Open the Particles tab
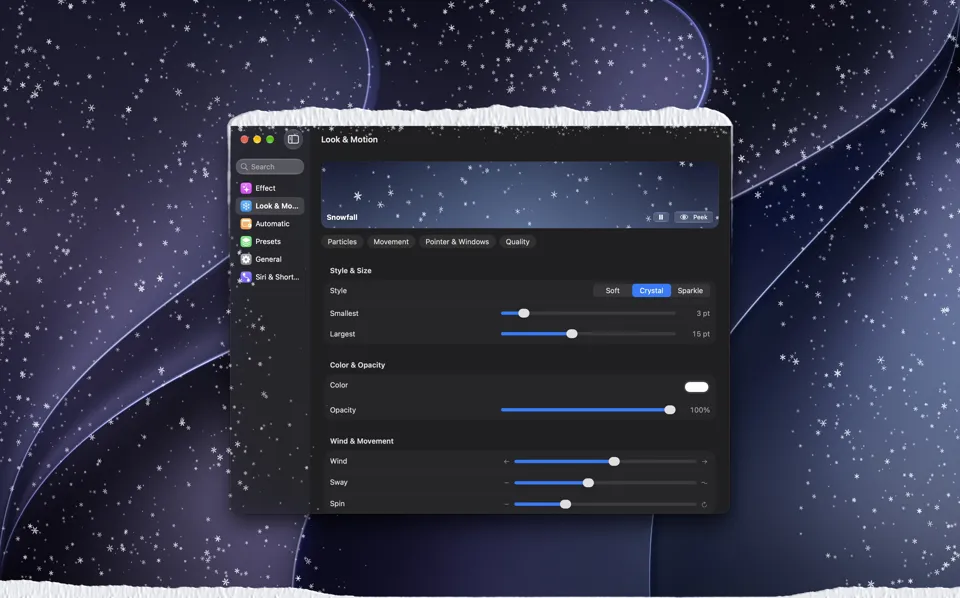This screenshot has width=960, height=598. pos(342,242)
